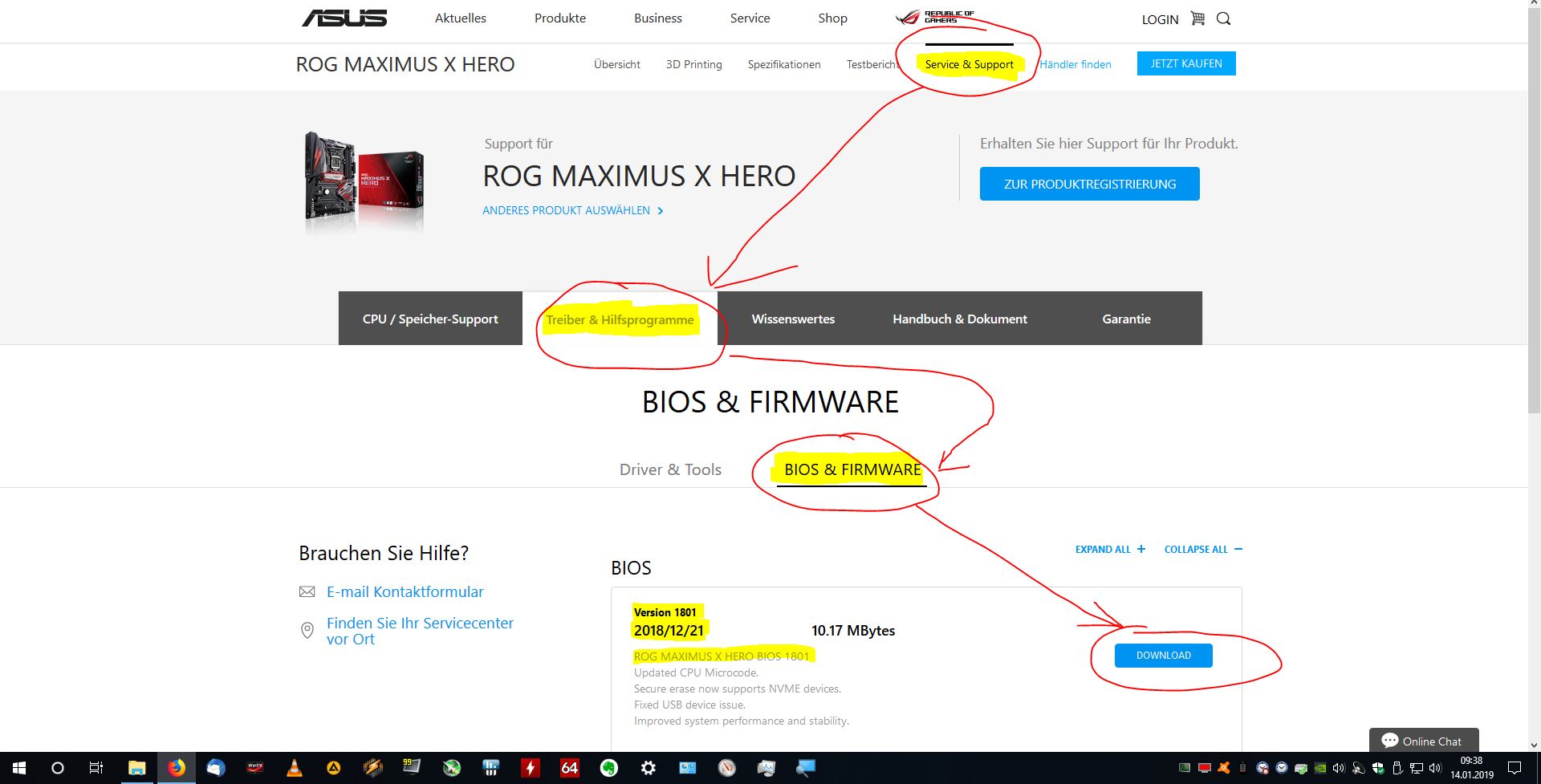The image size is (1541, 784).
Task: Open the E-mail Kontaktformular link
Action: point(405,592)
